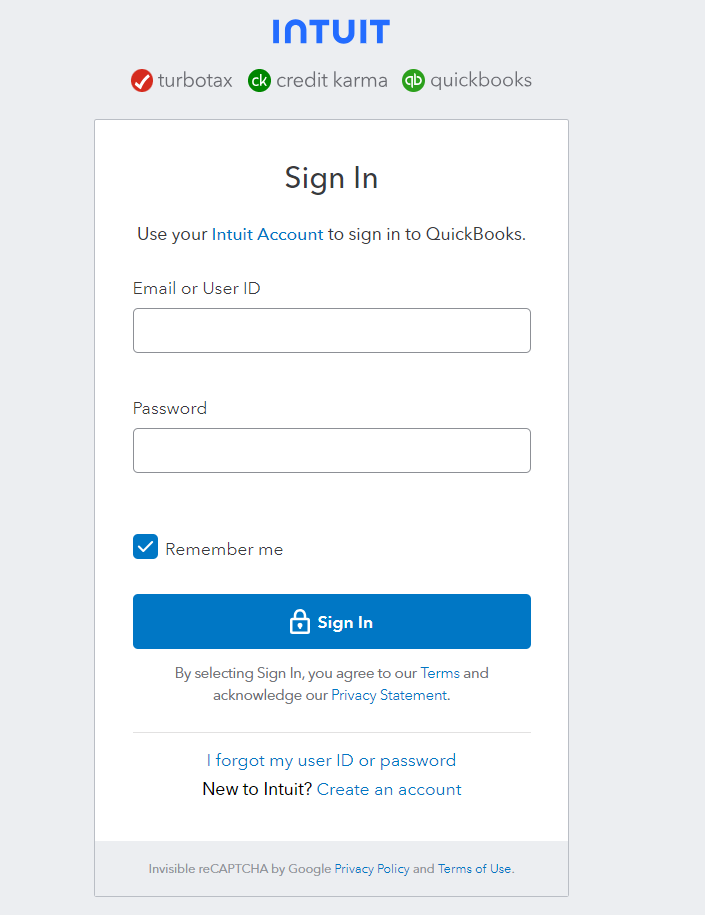Click the Remember me text label

[224, 549]
